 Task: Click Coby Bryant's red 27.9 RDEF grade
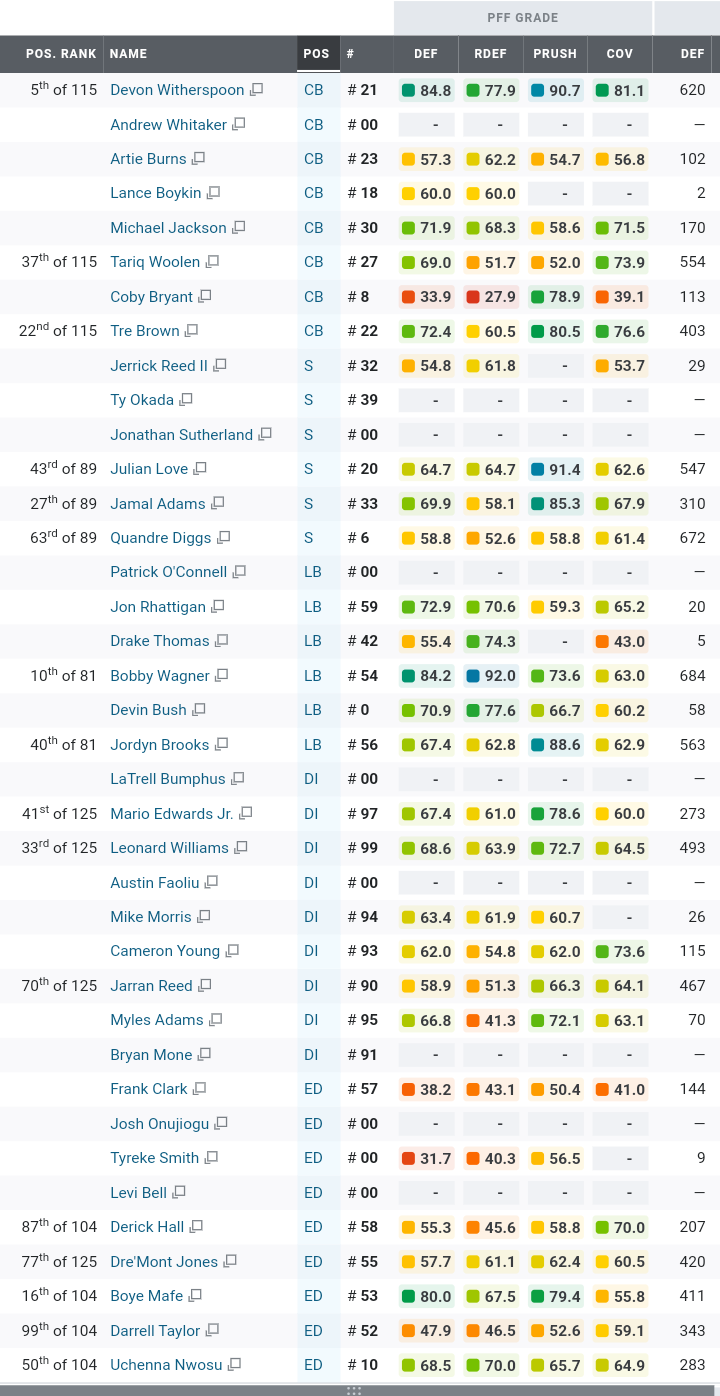pyautogui.click(x=491, y=297)
